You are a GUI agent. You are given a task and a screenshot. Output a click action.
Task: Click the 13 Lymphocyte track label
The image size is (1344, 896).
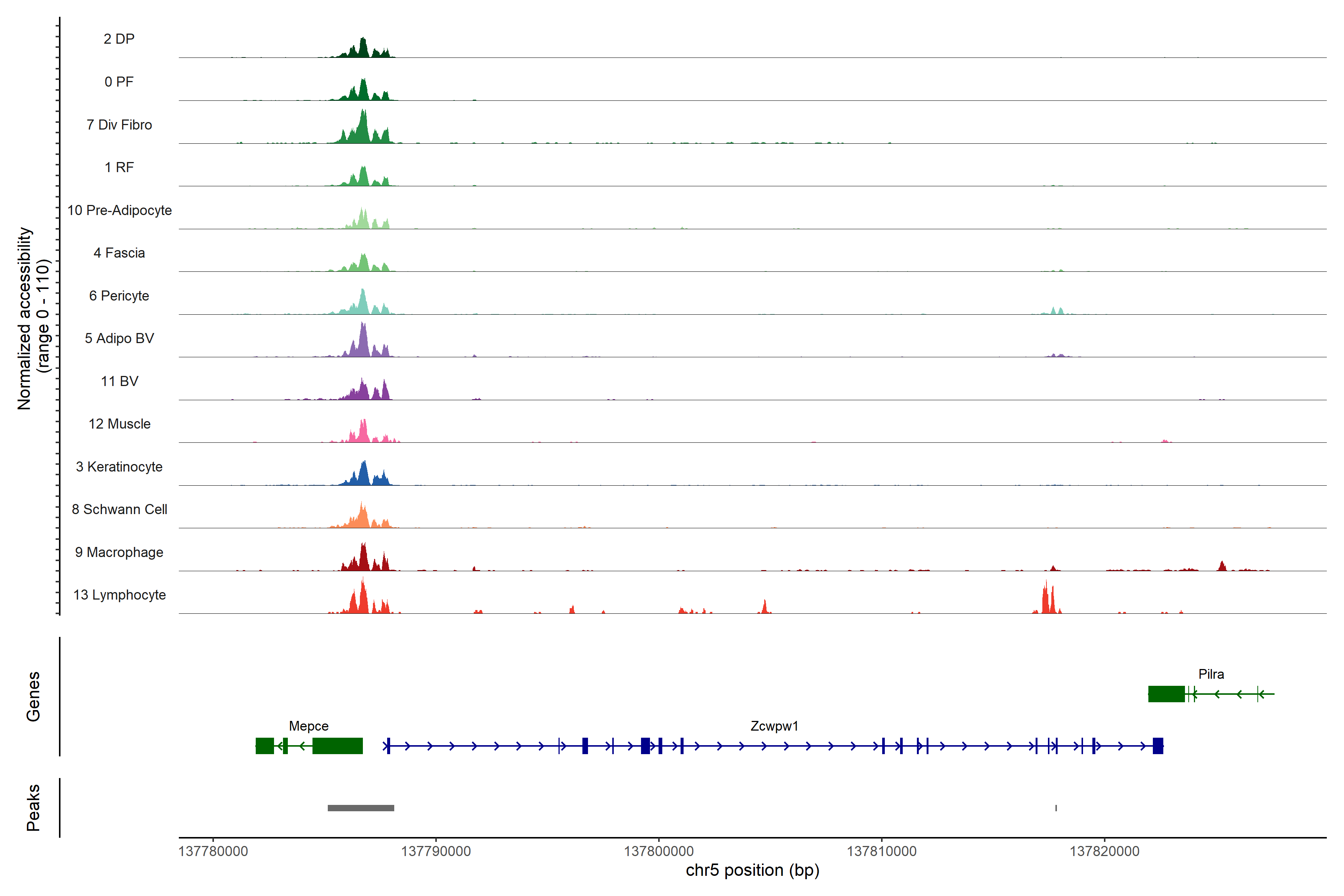pyautogui.click(x=119, y=595)
